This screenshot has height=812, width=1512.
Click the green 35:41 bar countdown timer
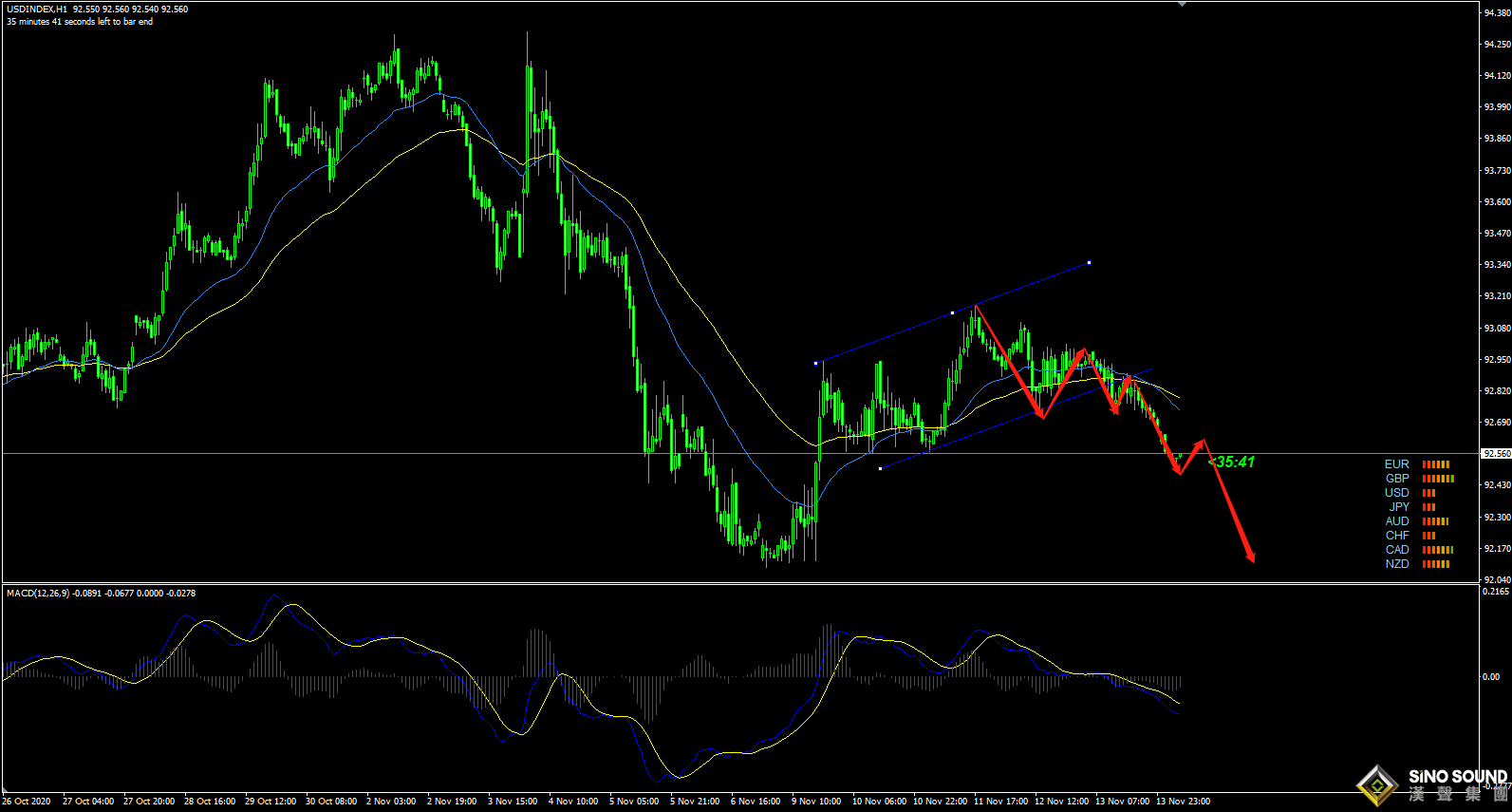click(x=1233, y=463)
